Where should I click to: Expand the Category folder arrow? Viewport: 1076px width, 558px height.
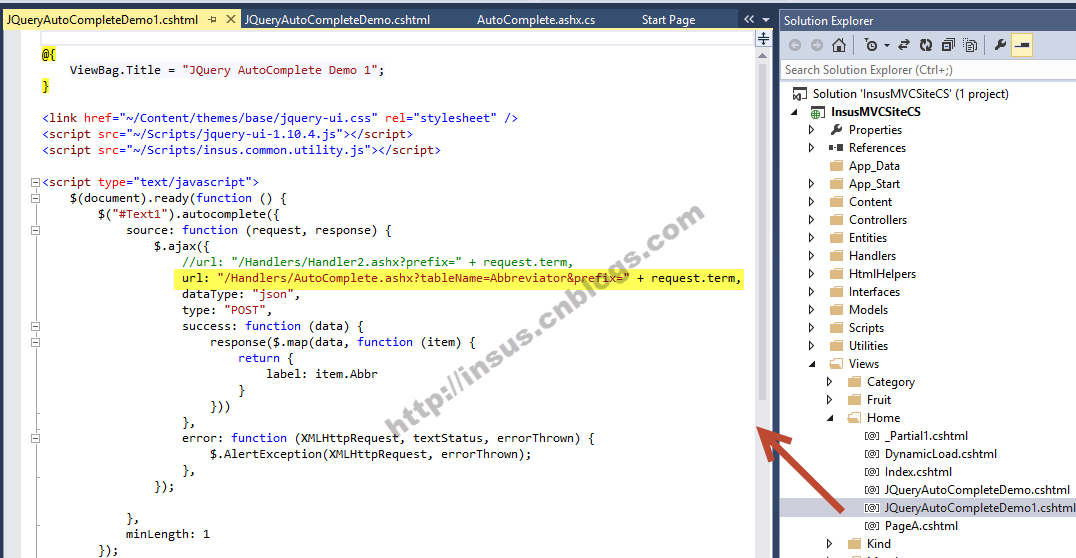click(x=830, y=382)
